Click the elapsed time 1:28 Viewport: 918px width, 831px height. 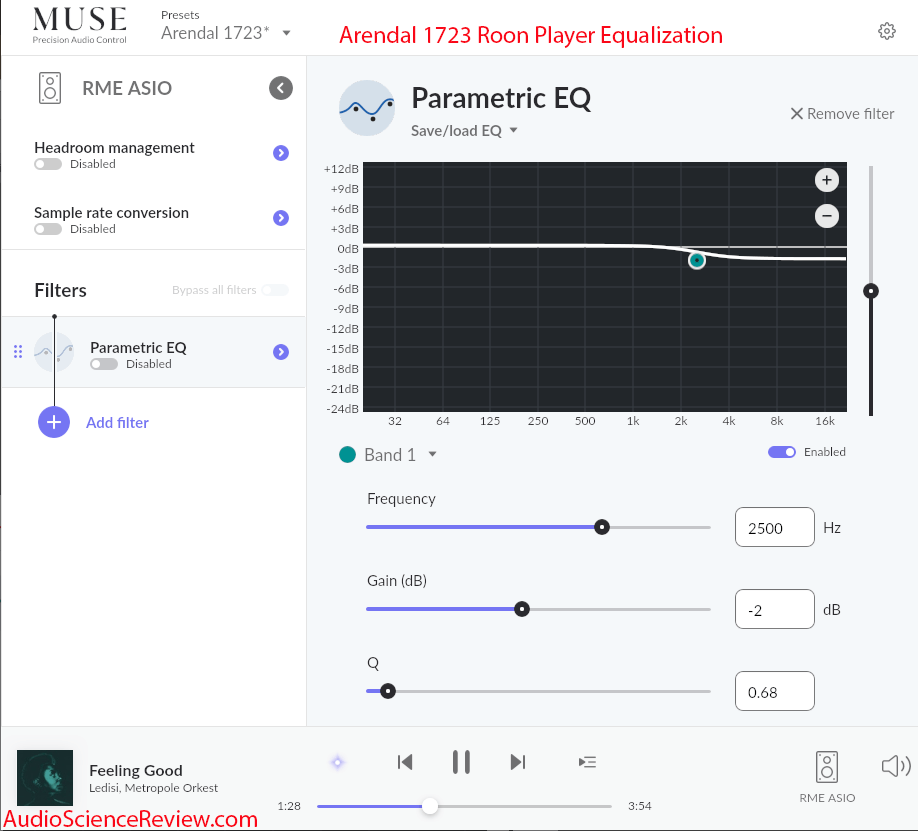click(x=289, y=806)
